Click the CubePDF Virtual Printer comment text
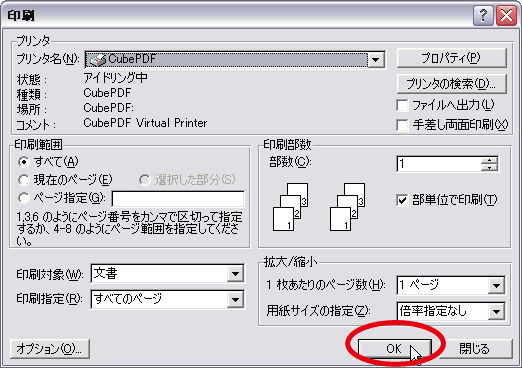522x368 pixels. (145, 123)
